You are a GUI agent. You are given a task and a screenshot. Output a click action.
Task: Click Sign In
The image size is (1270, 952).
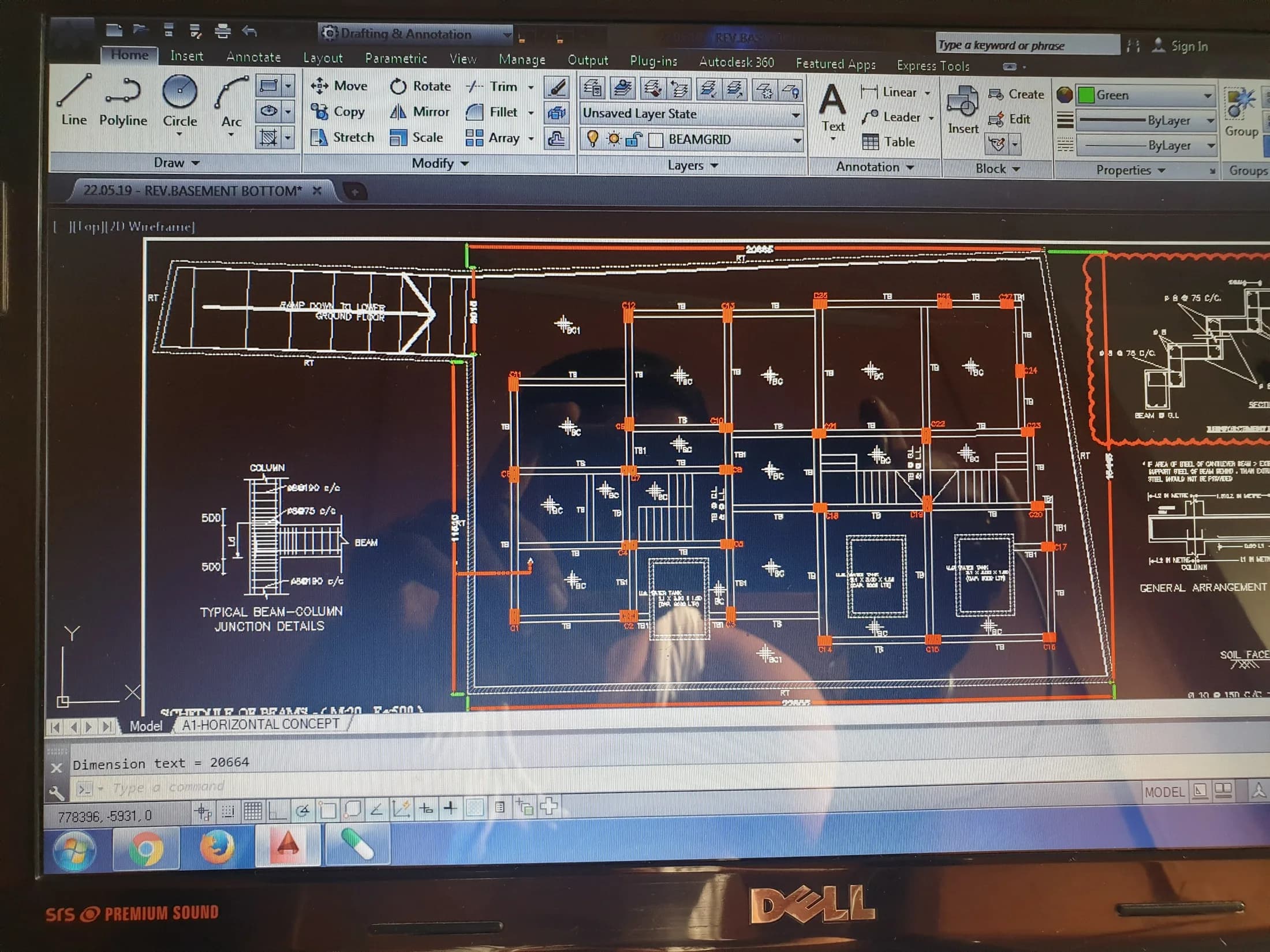pyautogui.click(x=1189, y=46)
